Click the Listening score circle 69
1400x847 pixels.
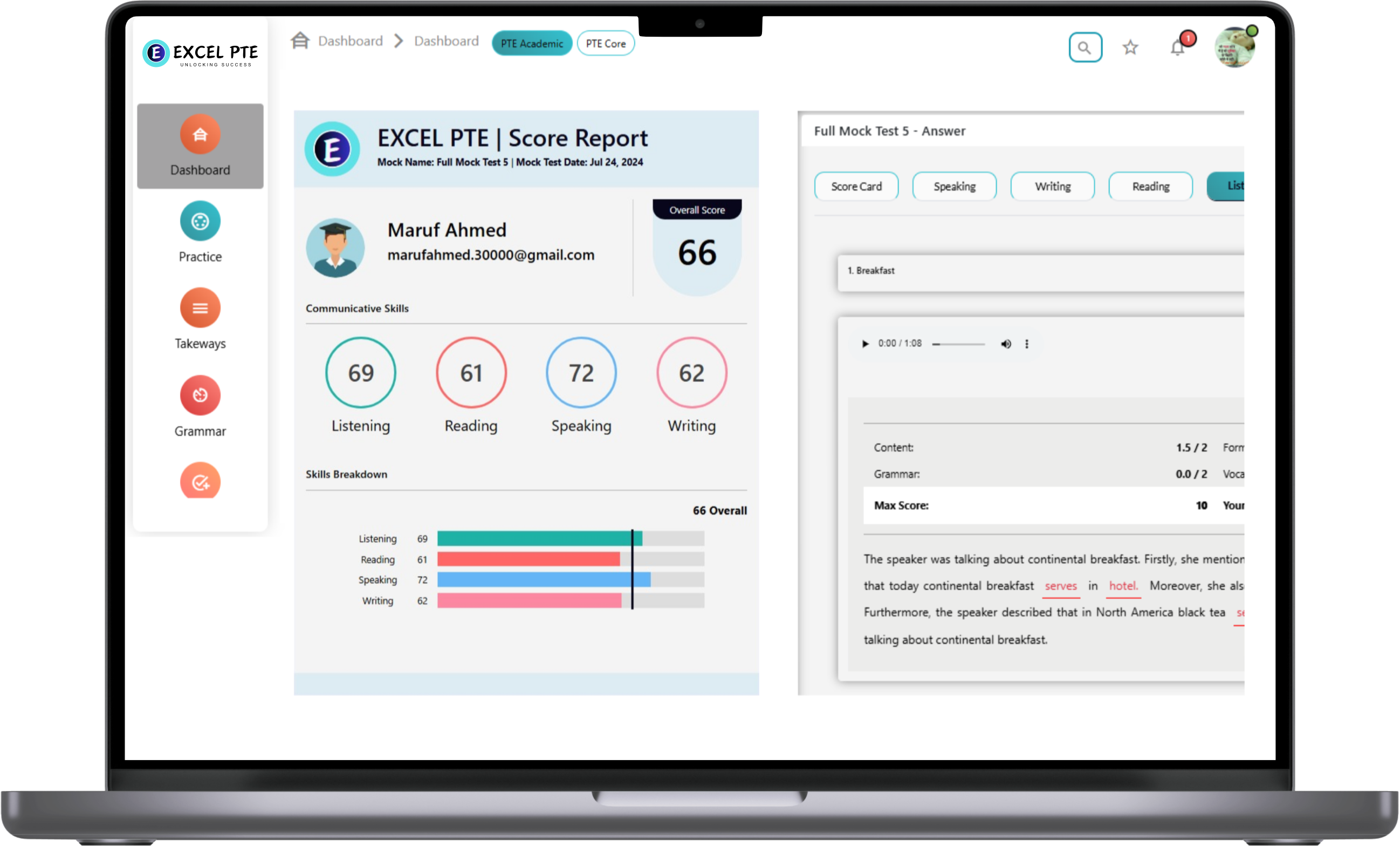(361, 373)
